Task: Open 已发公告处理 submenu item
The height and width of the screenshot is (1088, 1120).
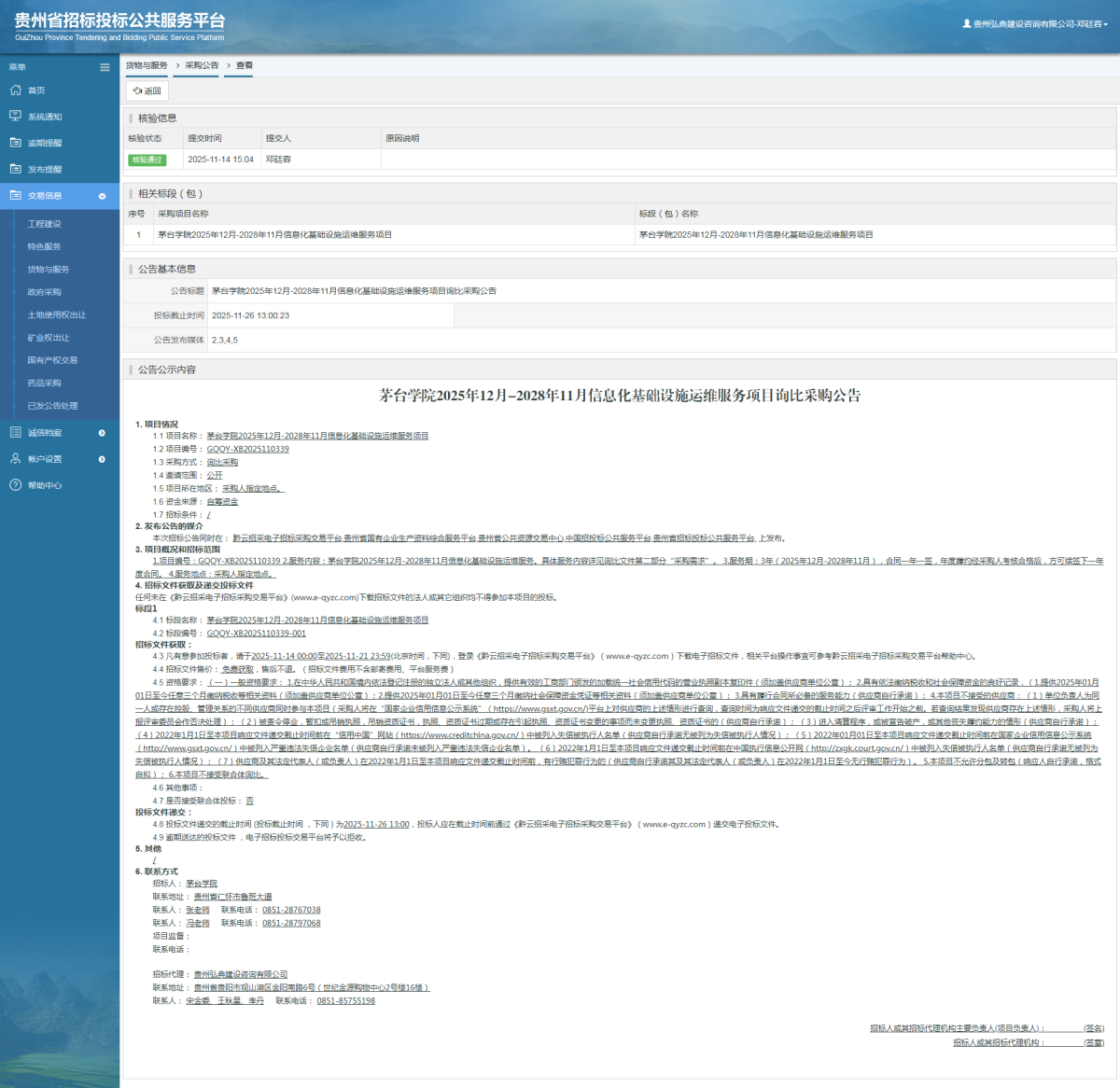Action: coord(52,406)
